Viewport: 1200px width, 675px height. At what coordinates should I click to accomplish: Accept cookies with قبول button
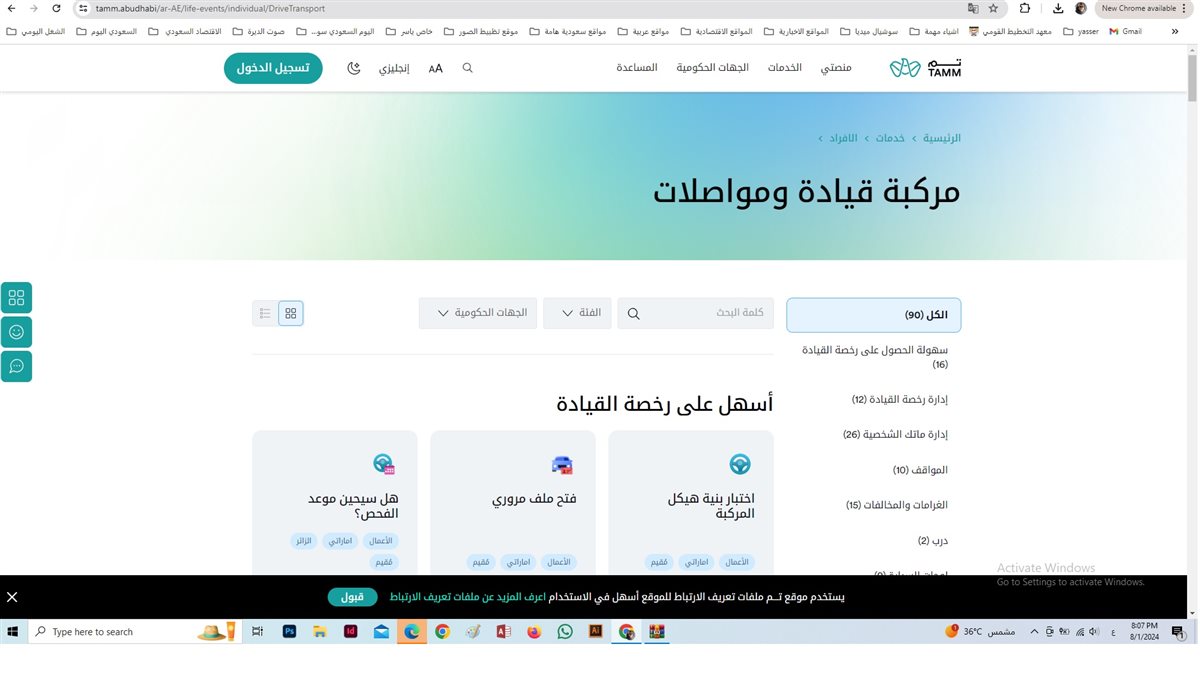(352, 597)
